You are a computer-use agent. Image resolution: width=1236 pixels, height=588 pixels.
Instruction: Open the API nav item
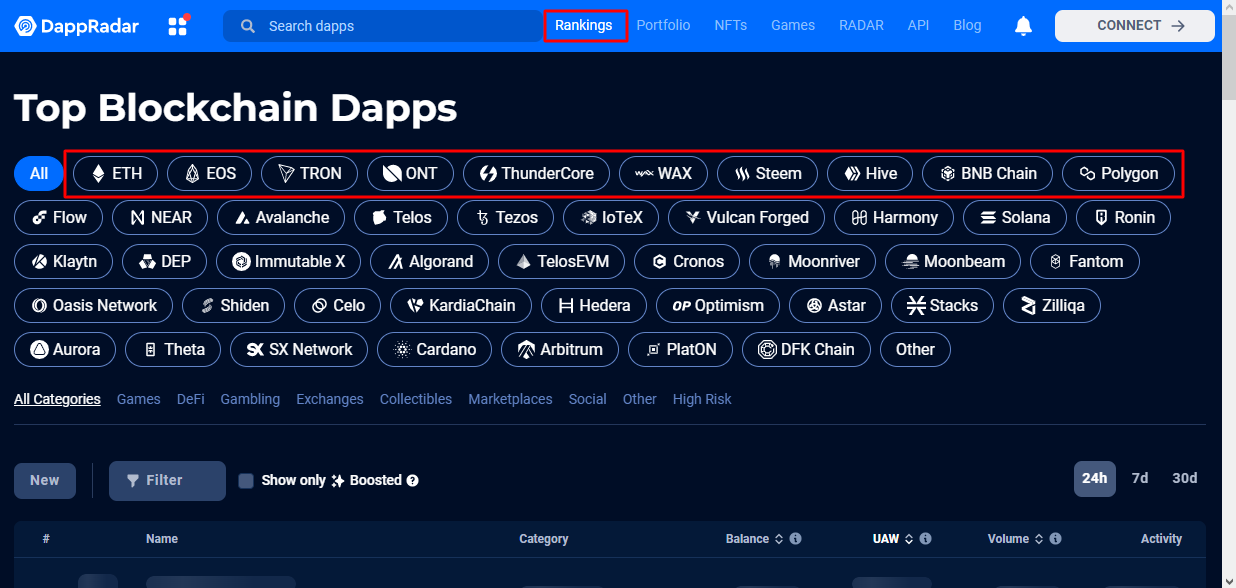click(918, 25)
